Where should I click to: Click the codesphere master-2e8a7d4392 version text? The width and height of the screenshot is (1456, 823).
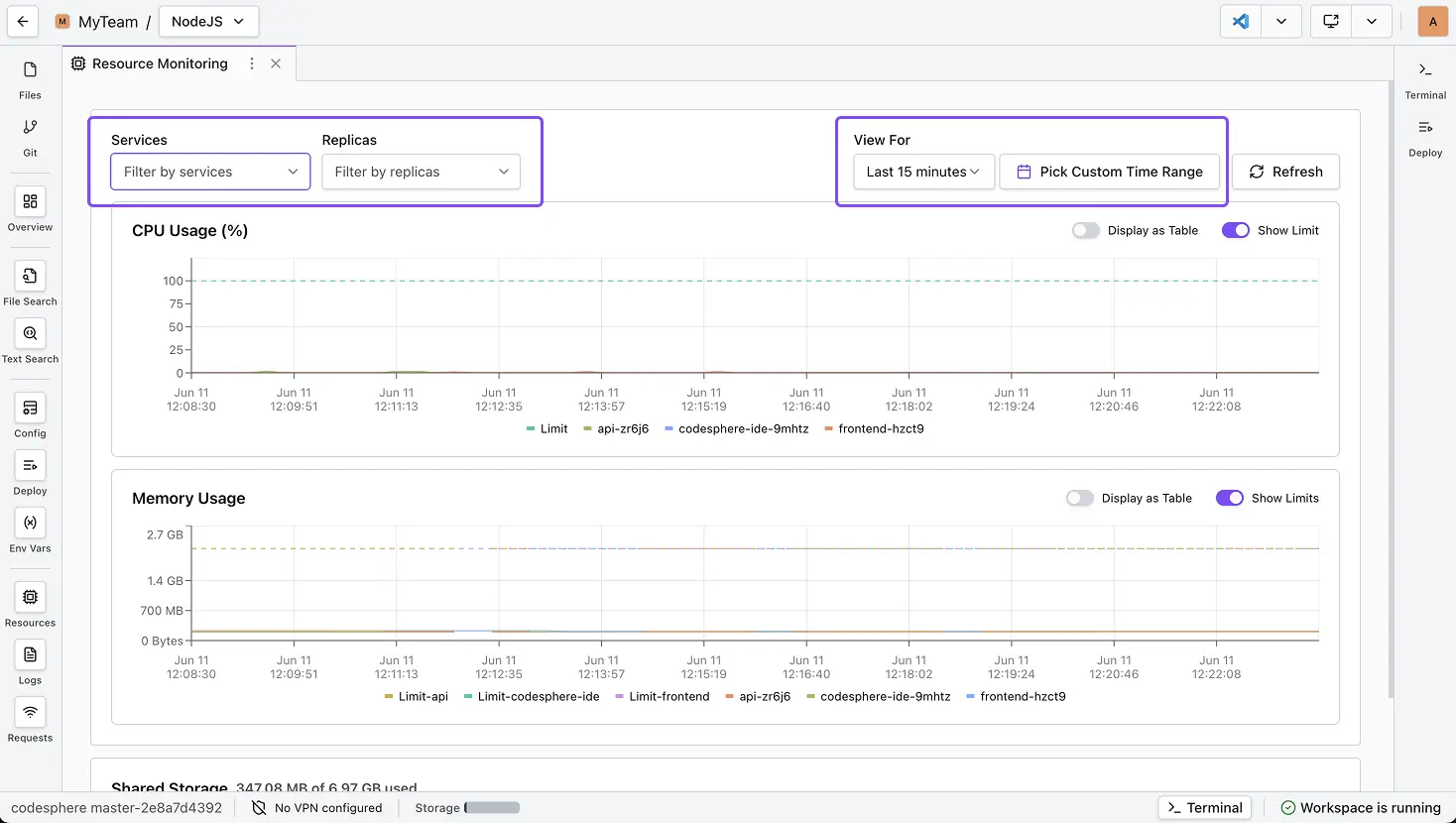click(117, 808)
